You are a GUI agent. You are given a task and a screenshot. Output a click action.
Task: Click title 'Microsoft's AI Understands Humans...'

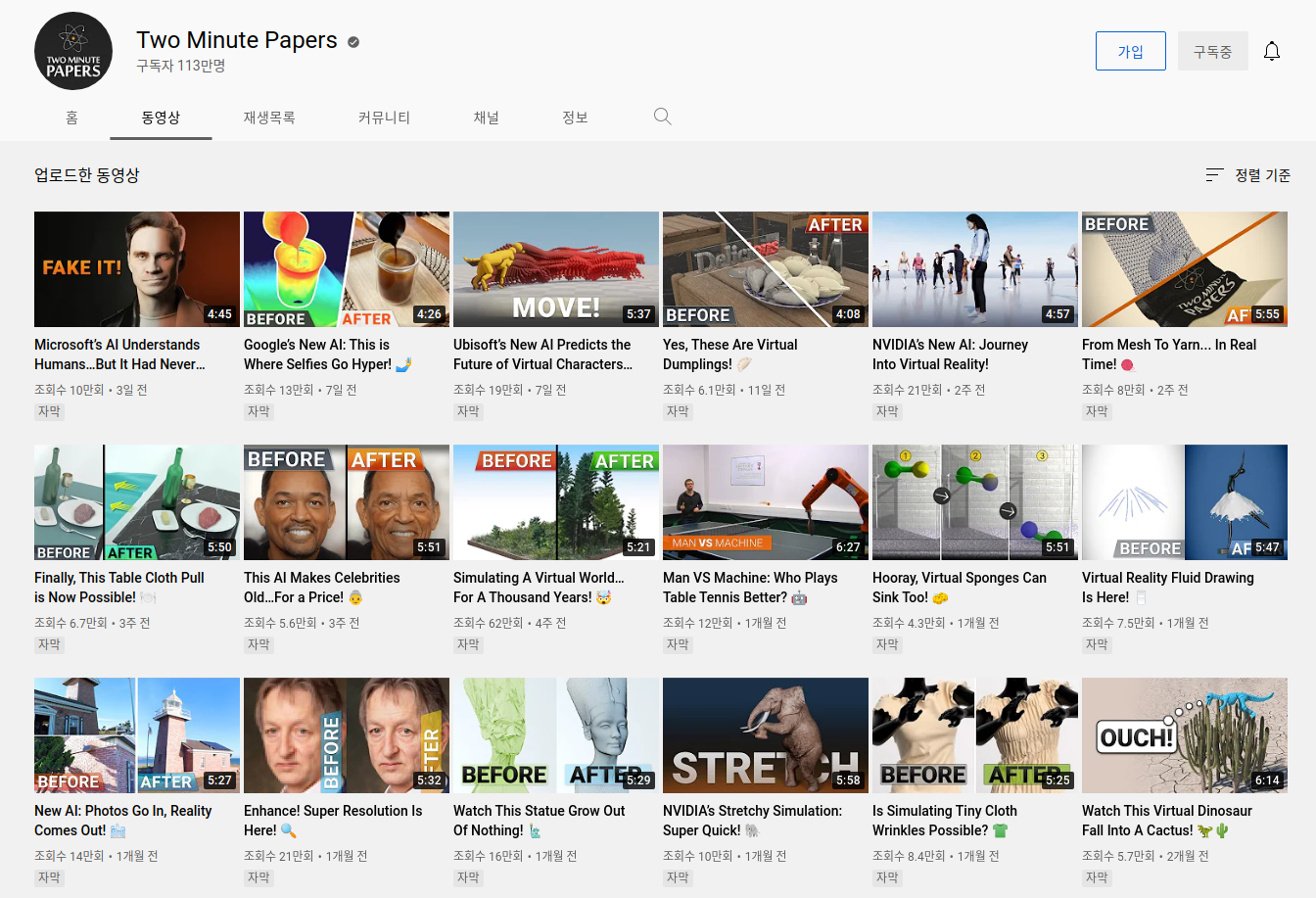119,354
